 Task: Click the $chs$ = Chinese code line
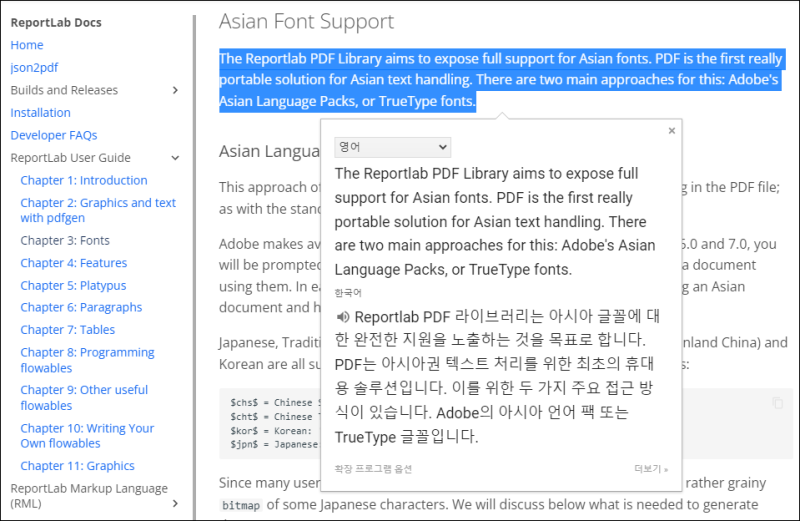276,403
